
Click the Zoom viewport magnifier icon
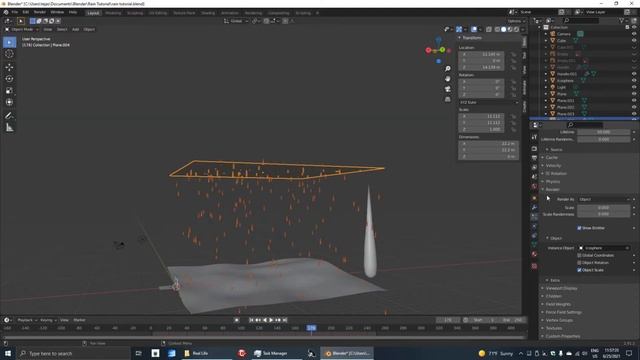coord(448,69)
